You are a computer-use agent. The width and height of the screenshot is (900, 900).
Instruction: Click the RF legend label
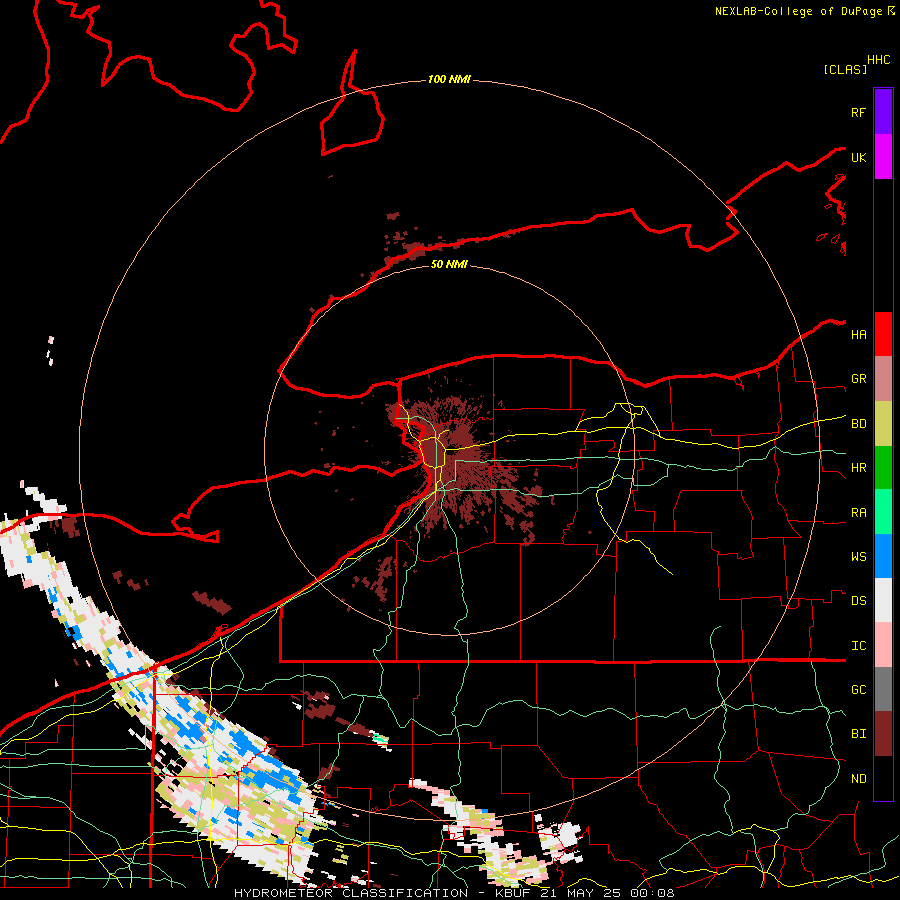pyautogui.click(x=858, y=112)
